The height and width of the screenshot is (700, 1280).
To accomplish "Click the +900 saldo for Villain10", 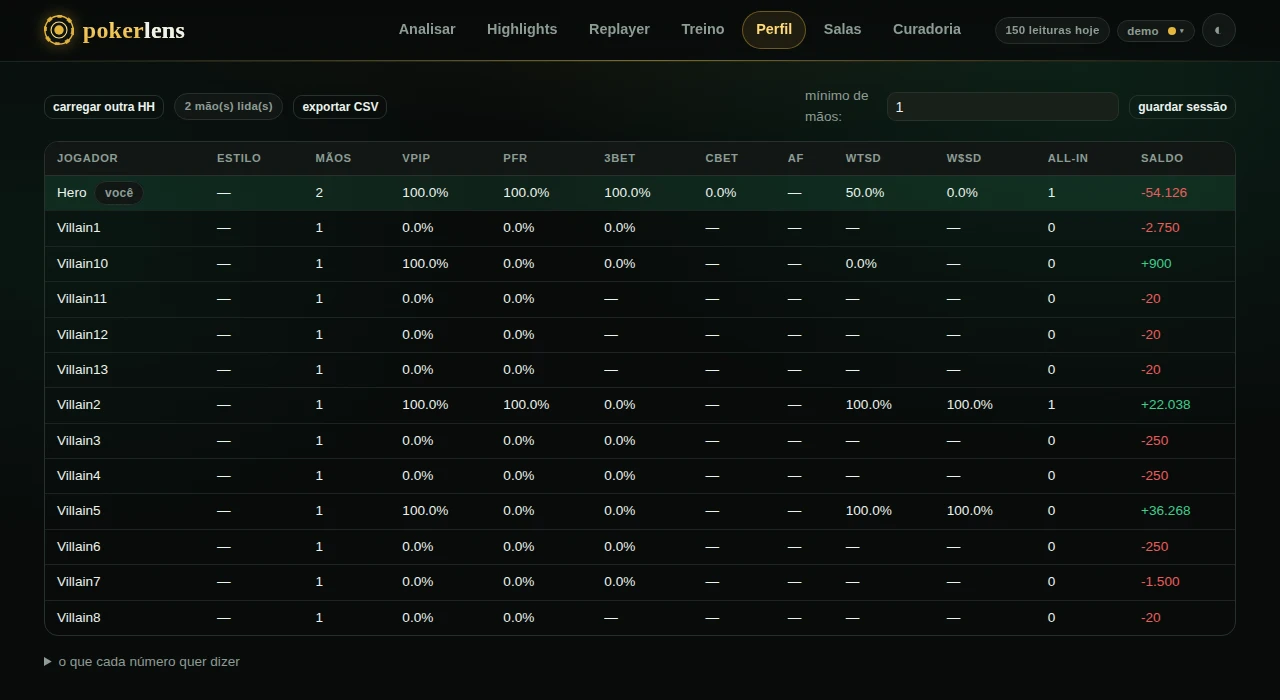I will pos(1156,264).
